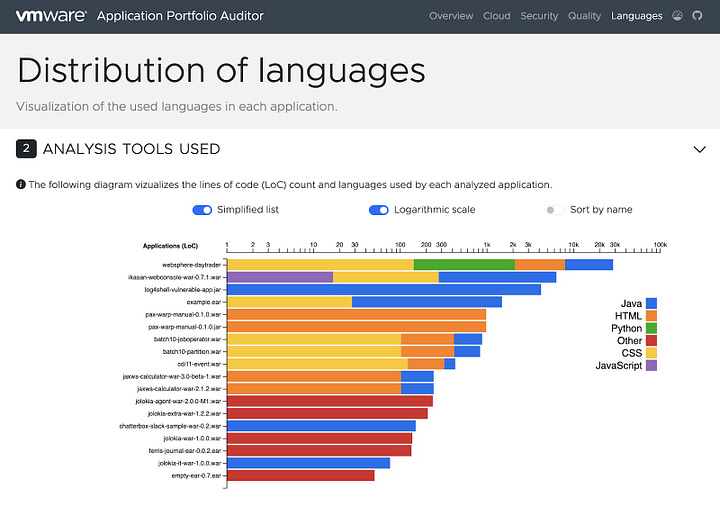Click the VMware logo
This screenshot has height=505, width=720.
tap(51, 16)
